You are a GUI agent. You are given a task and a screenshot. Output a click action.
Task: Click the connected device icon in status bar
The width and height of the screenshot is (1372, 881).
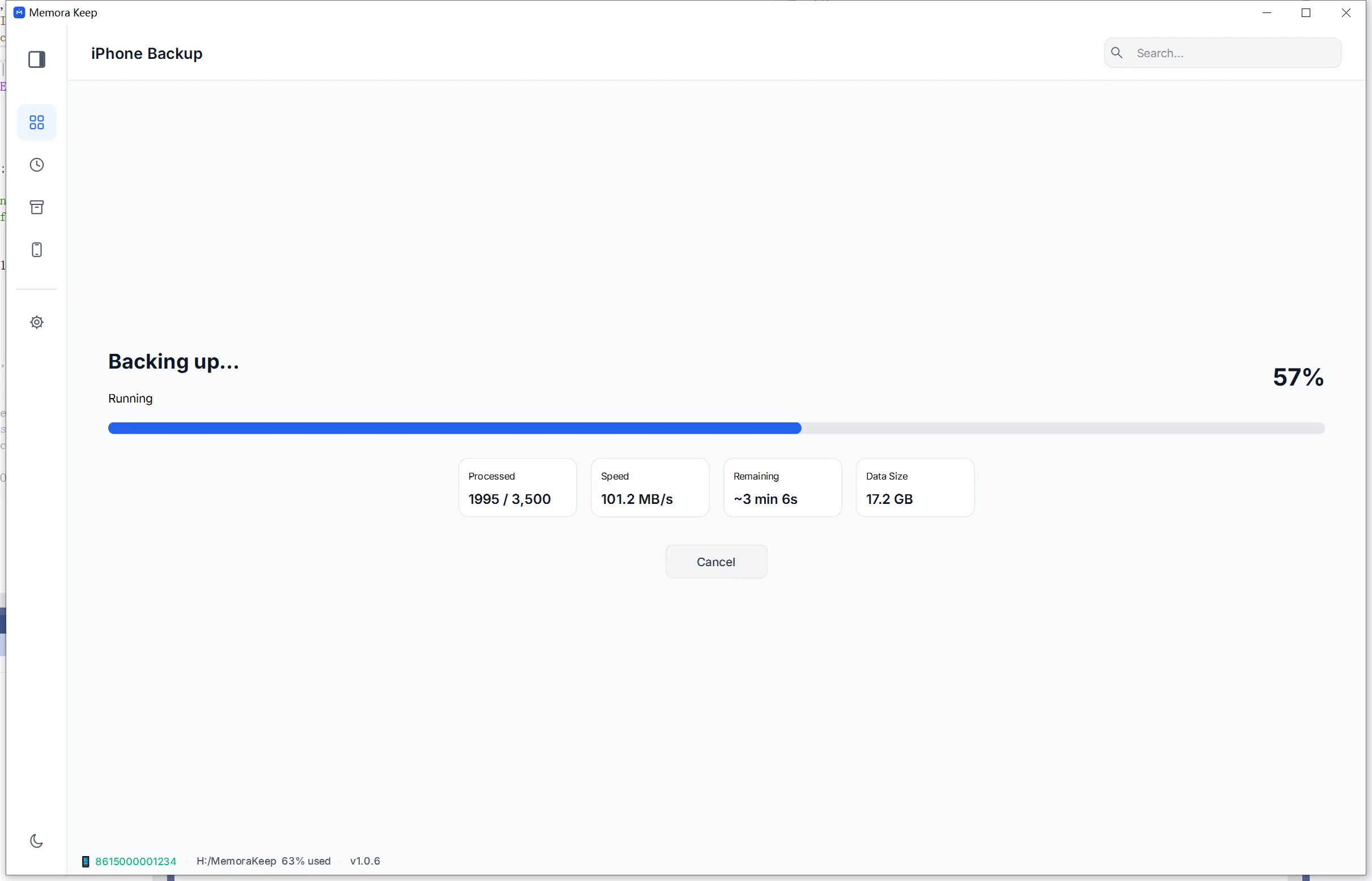[x=86, y=862]
